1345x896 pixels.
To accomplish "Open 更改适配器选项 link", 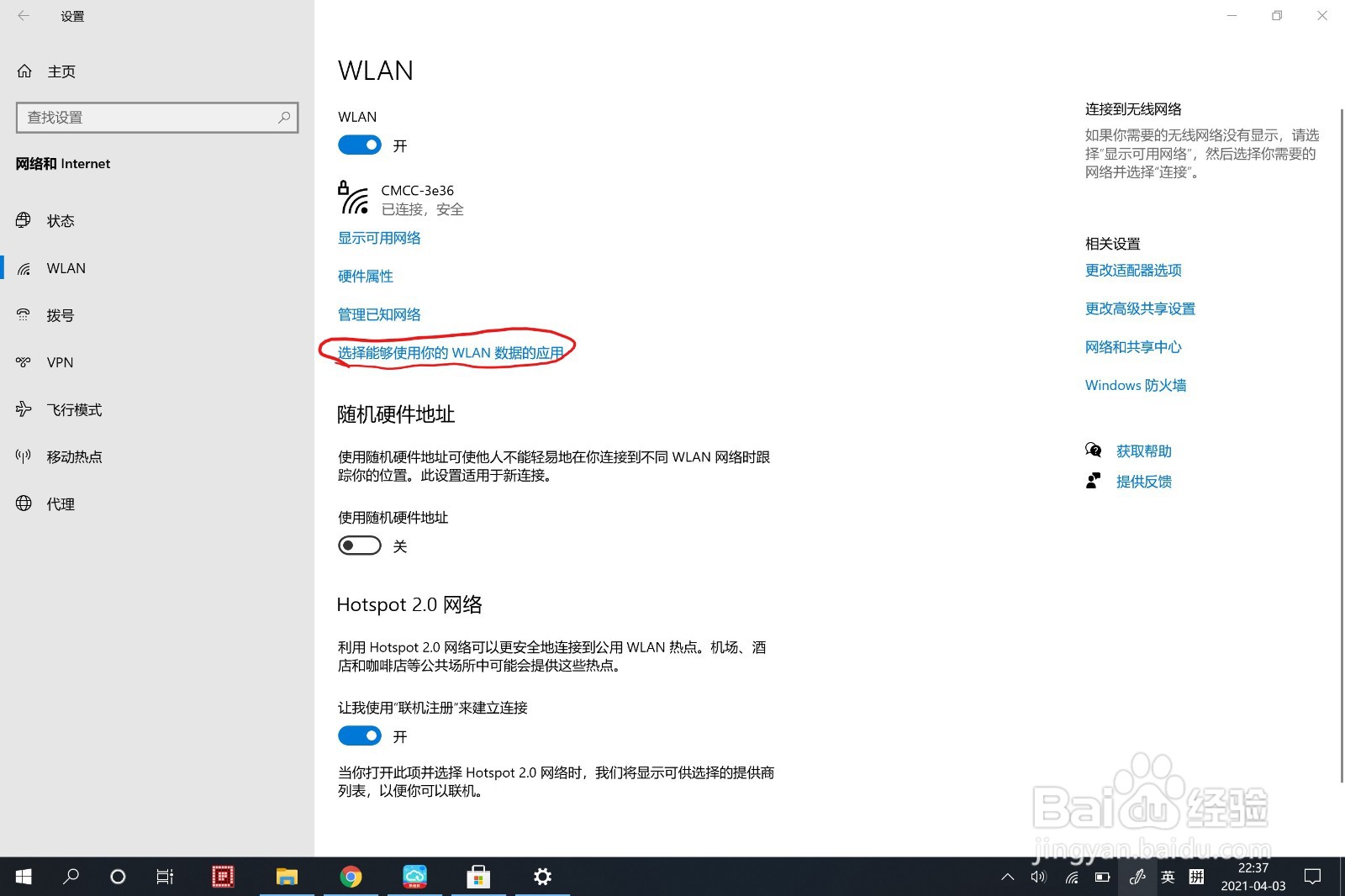I will (x=1133, y=271).
